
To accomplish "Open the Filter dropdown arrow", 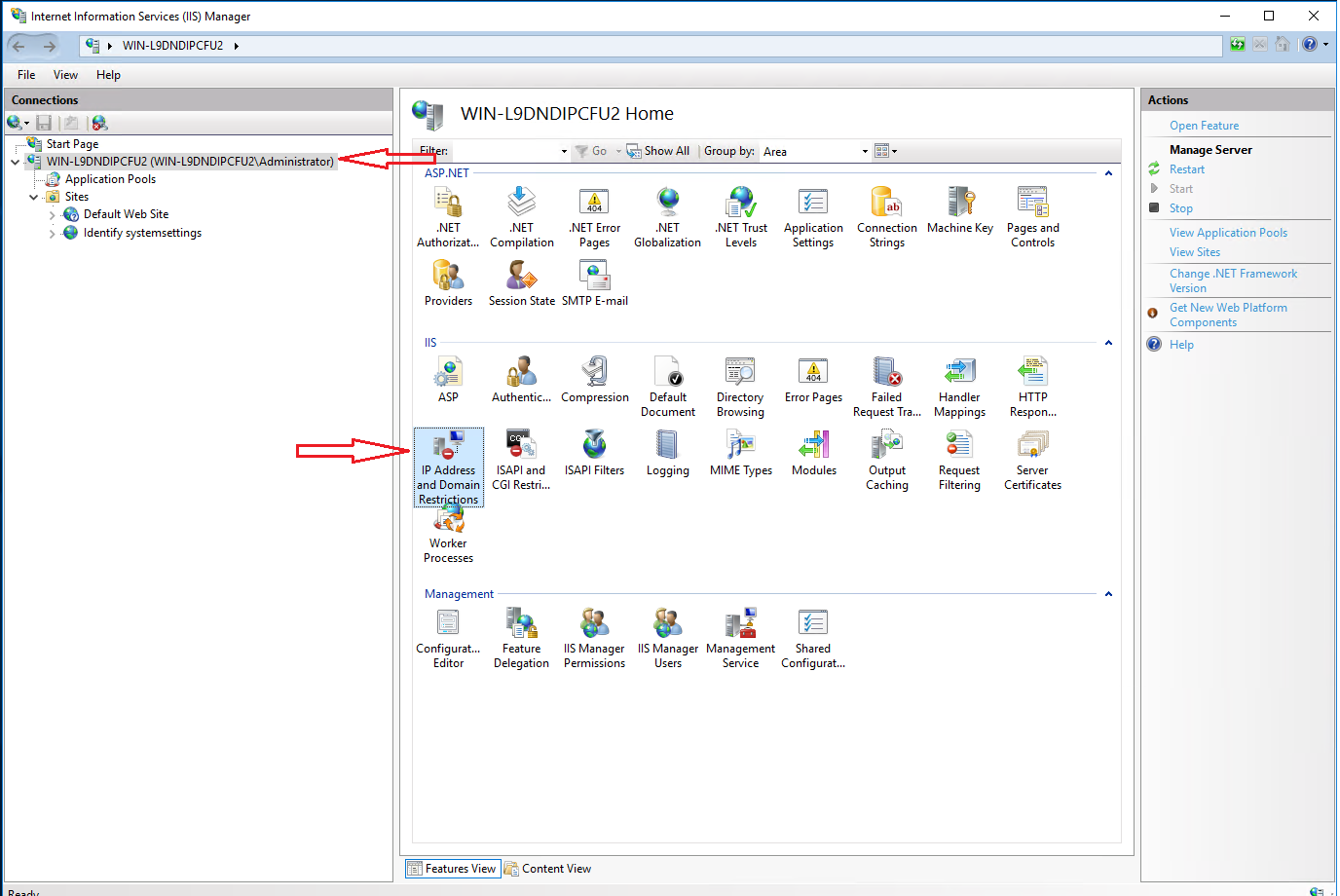I will tap(564, 151).
